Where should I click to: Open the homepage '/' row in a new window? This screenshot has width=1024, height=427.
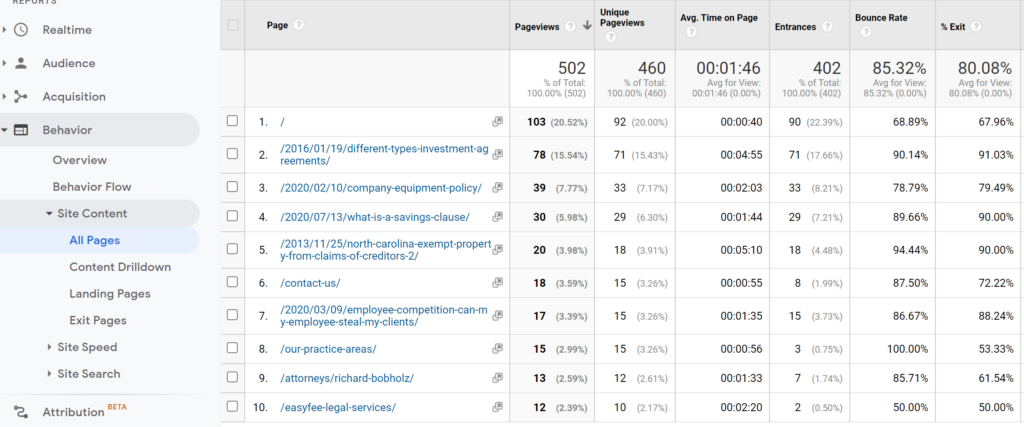click(498, 121)
